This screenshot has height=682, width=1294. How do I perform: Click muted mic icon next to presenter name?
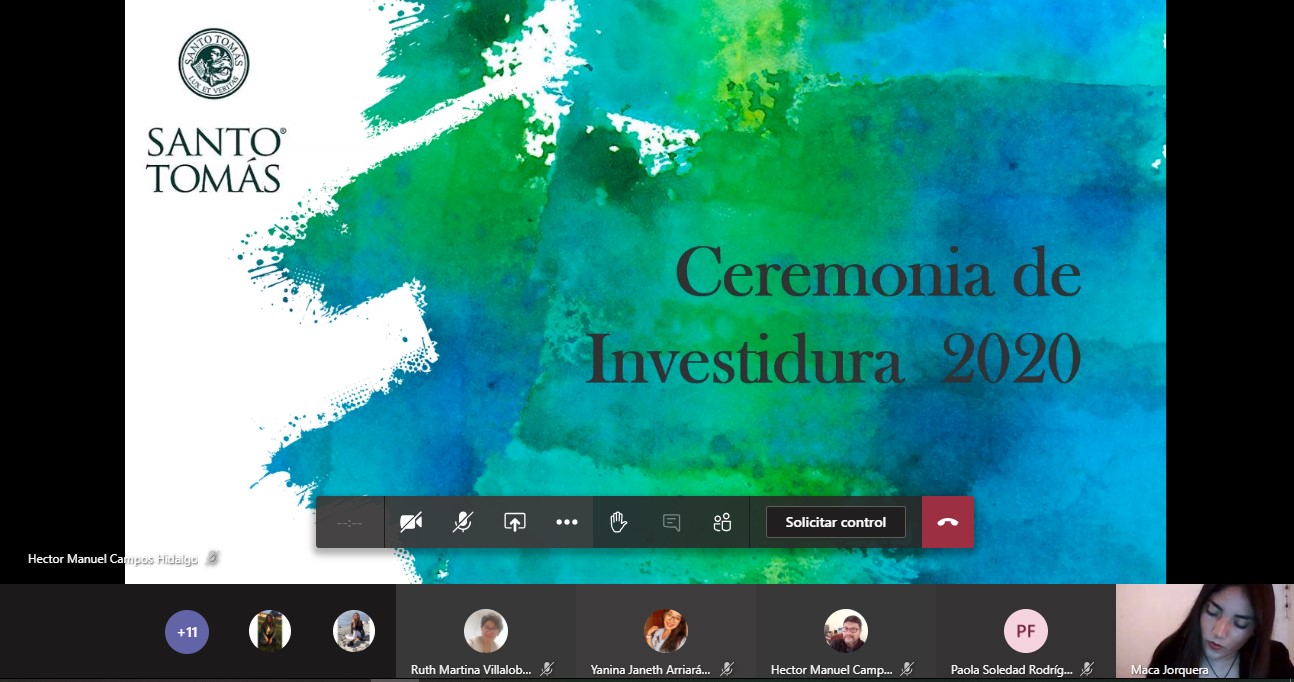(212, 559)
